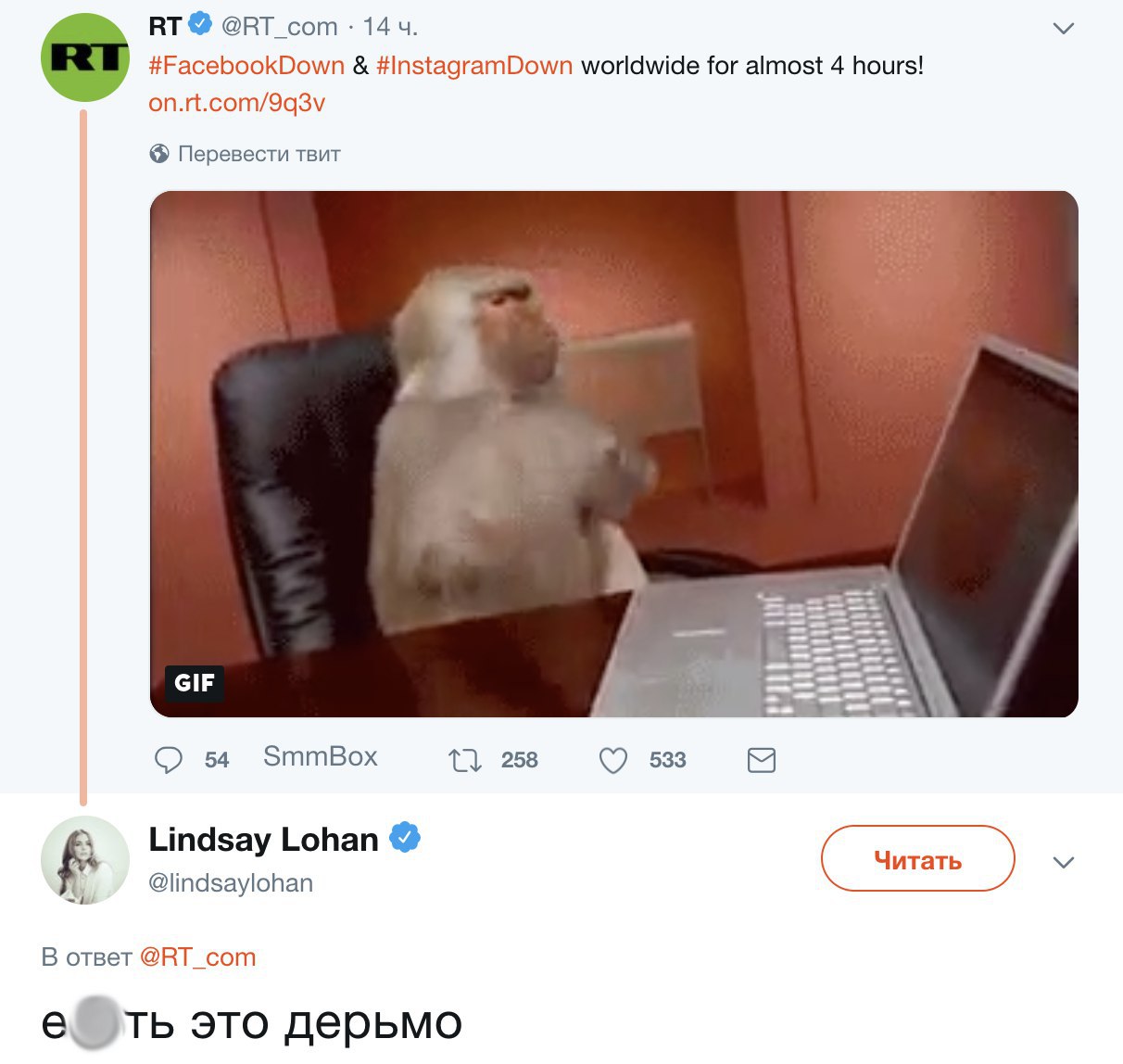
Task: Follow Lindsay Lohan with Читать button
Action: click(918, 859)
